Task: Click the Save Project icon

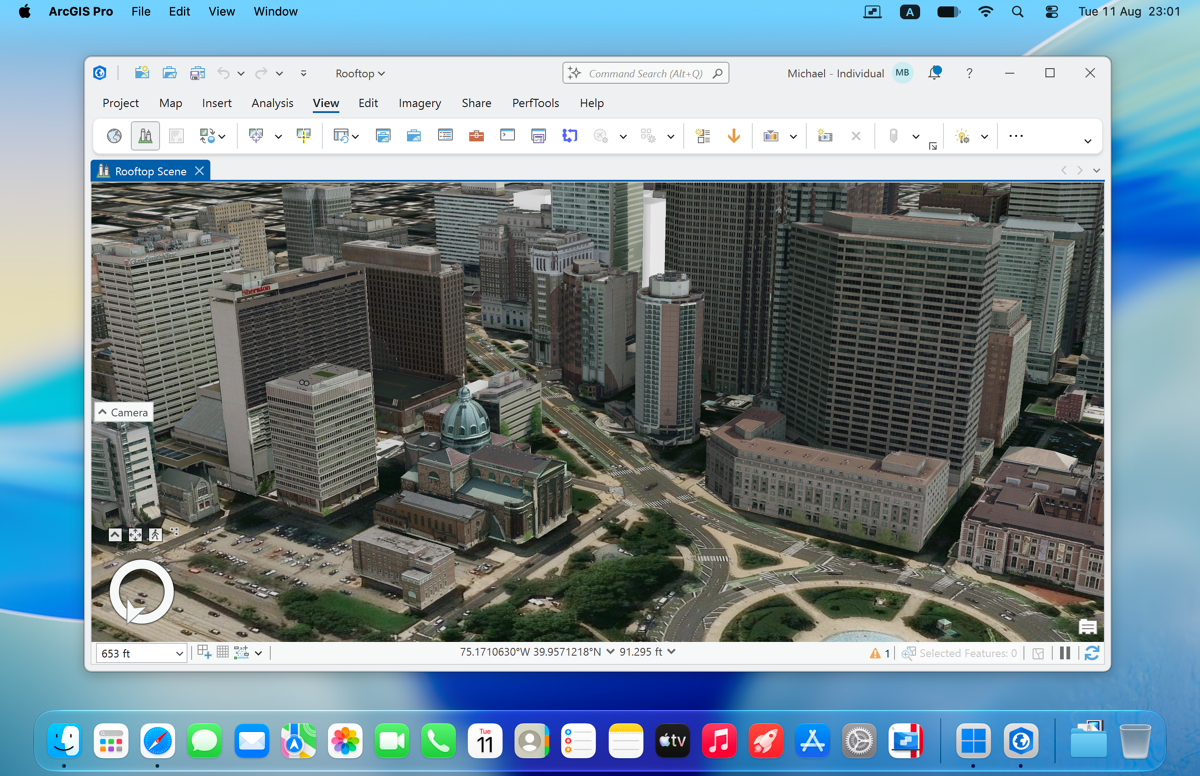Action: point(198,73)
